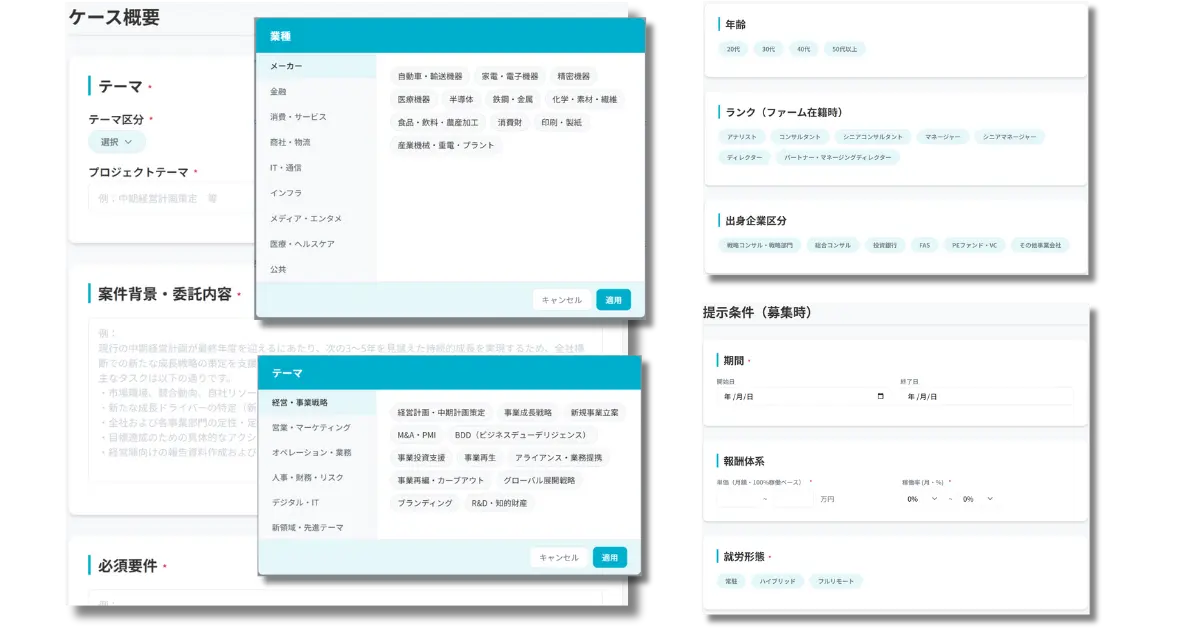Apply the テーマ dialog with 適用 button
1200x630 pixels.
point(610,556)
